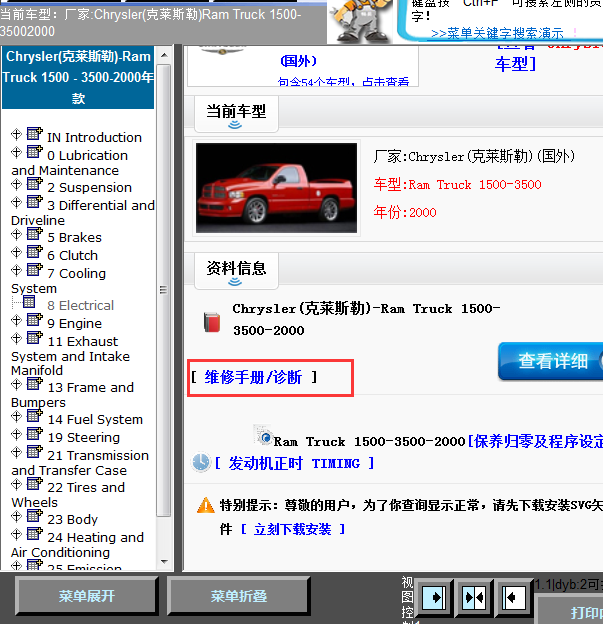
Task: Open the 当前车型 section tab
Action: tap(236, 114)
